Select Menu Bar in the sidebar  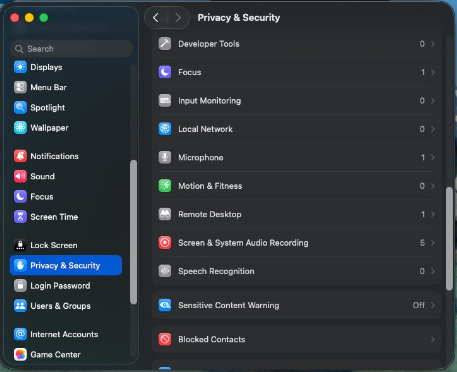(66, 87)
